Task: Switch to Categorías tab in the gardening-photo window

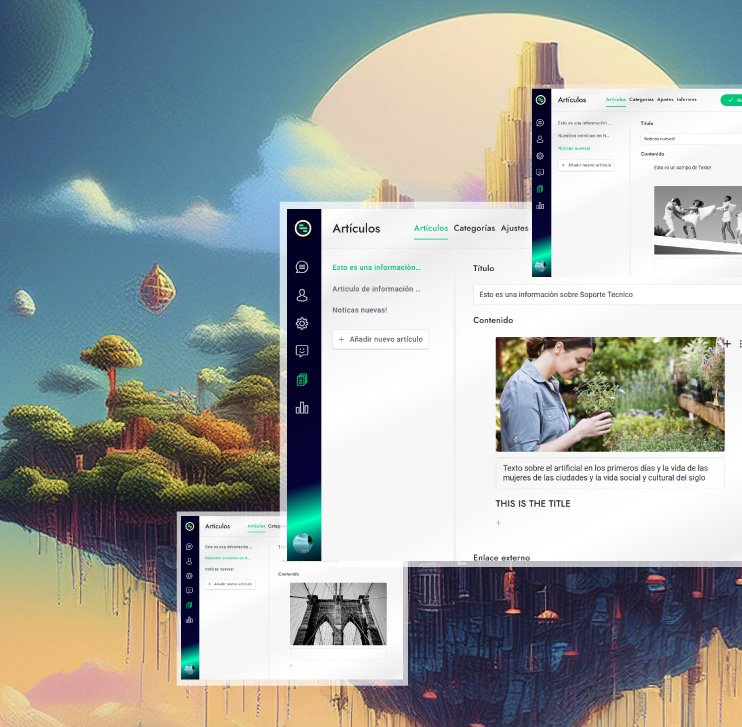Action: tap(474, 228)
